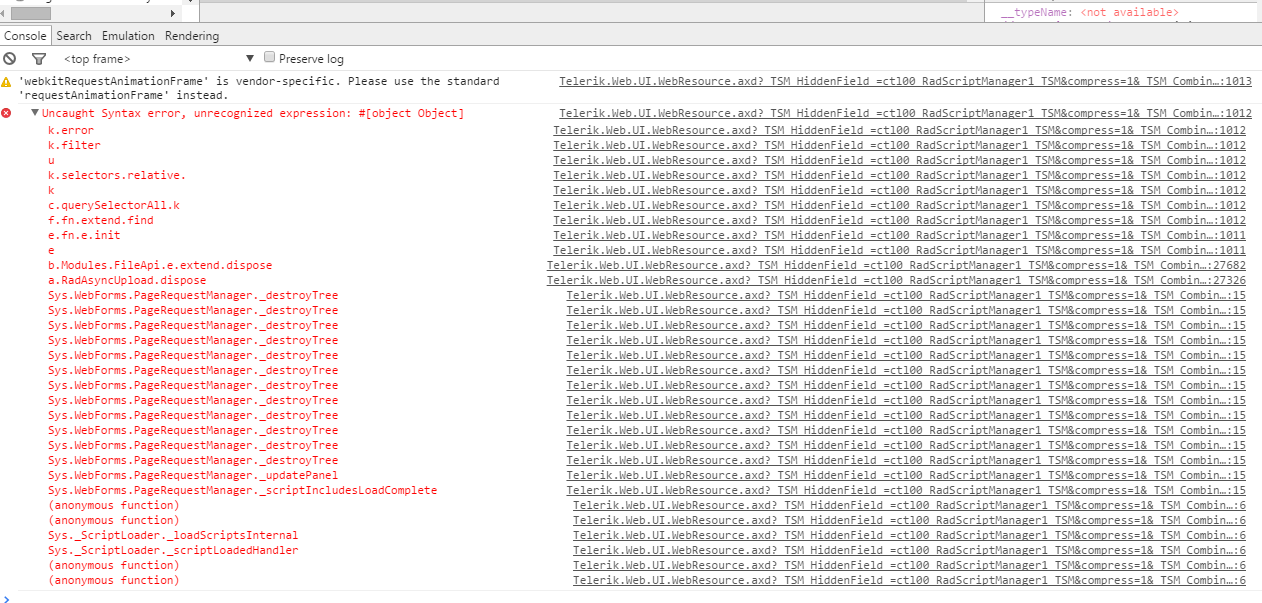This screenshot has width=1262, height=603.
Task: Select the webkitRequestAnimationFrame warning message text
Action: click(259, 88)
